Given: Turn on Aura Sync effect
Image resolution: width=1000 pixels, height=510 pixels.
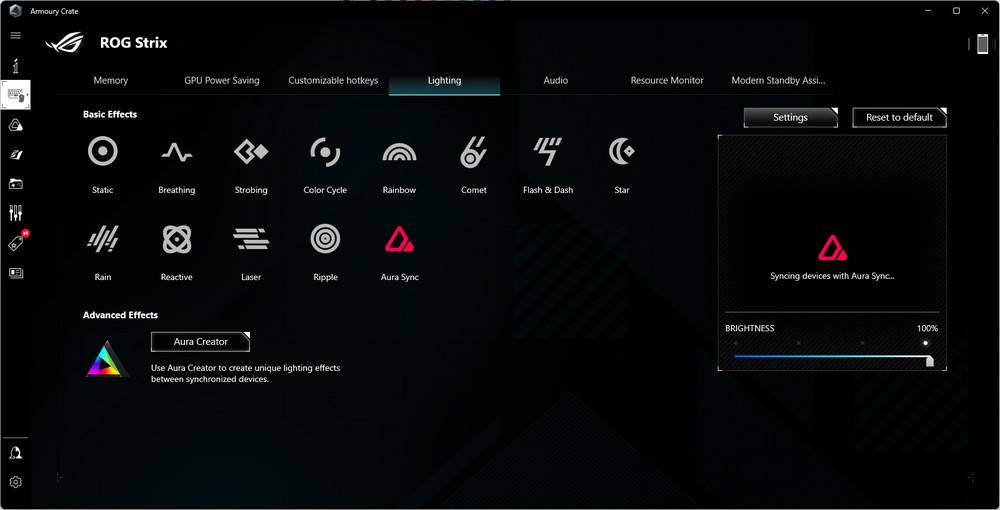Looking at the screenshot, I should click(399, 240).
